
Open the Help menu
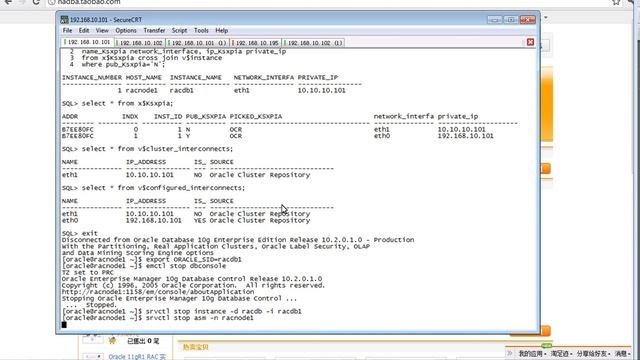pyautogui.click(x=222, y=31)
